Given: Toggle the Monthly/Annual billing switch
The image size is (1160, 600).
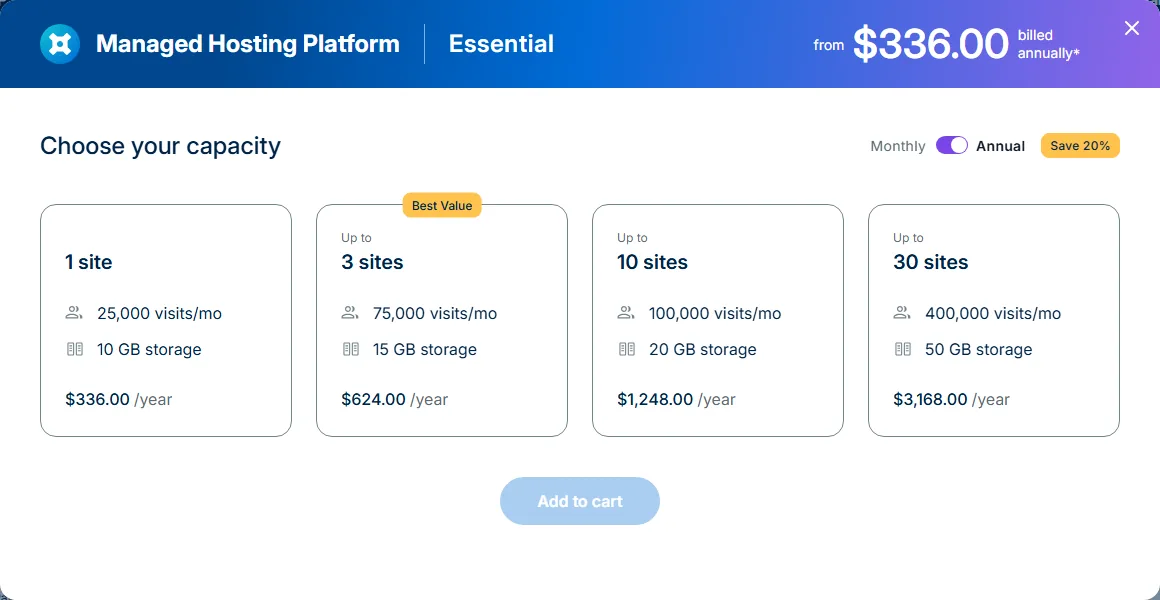Looking at the screenshot, I should point(951,146).
